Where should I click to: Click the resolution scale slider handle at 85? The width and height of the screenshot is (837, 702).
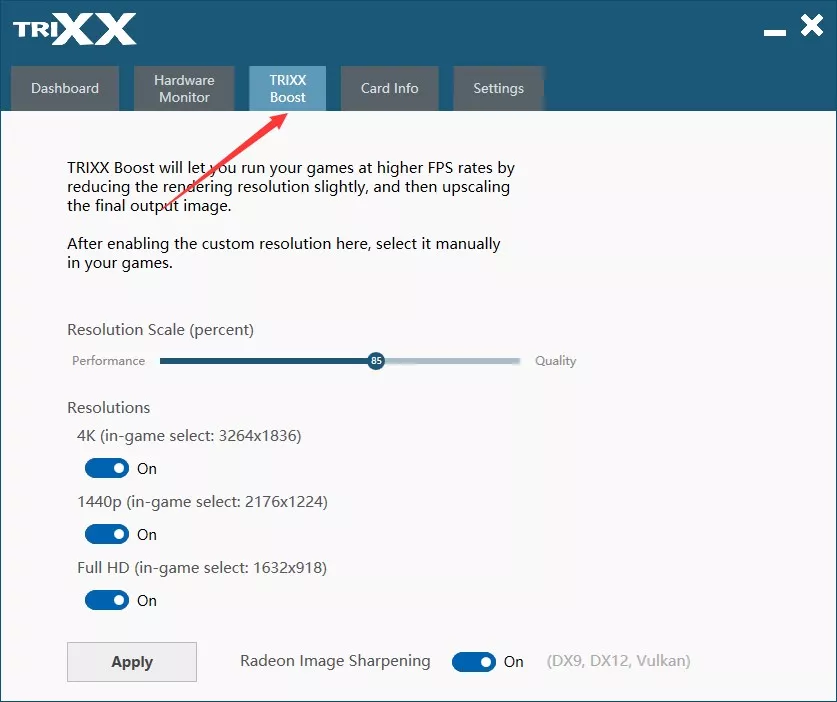click(376, 360)
